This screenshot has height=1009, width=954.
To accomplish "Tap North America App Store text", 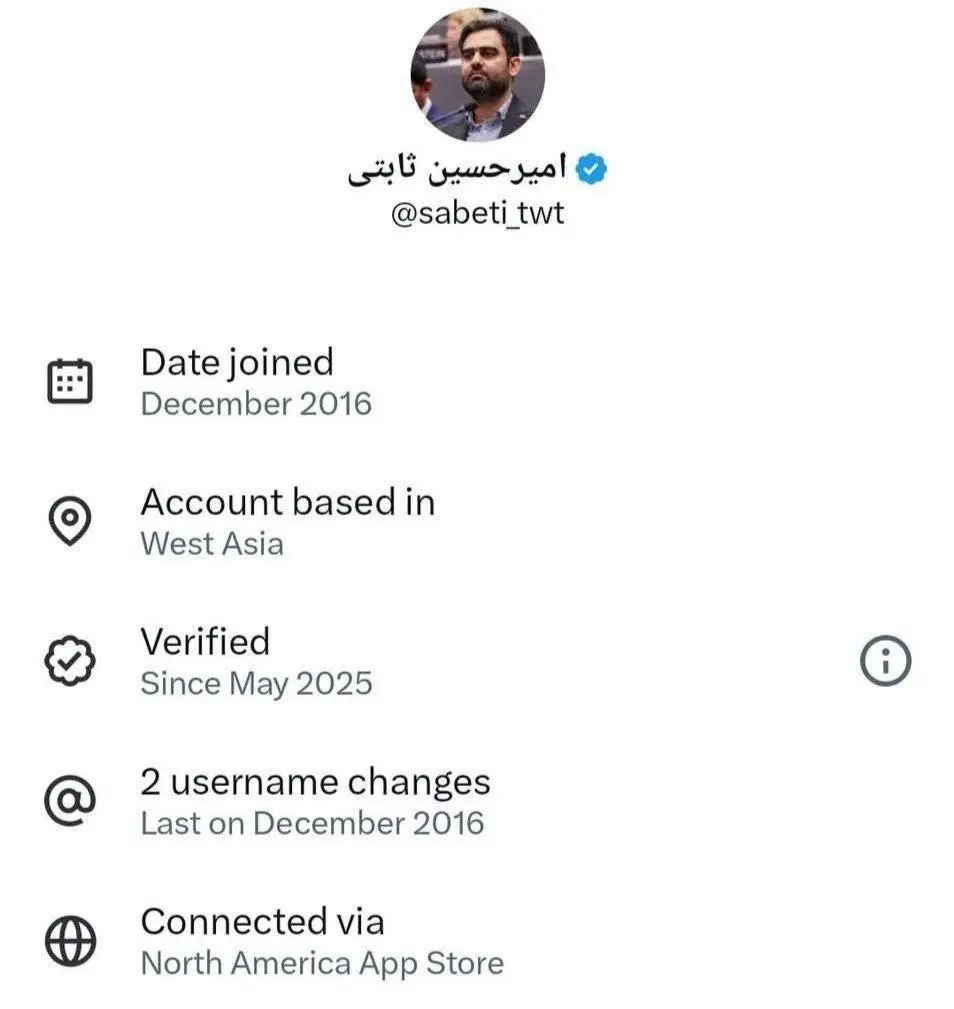I will pos(322,964).
